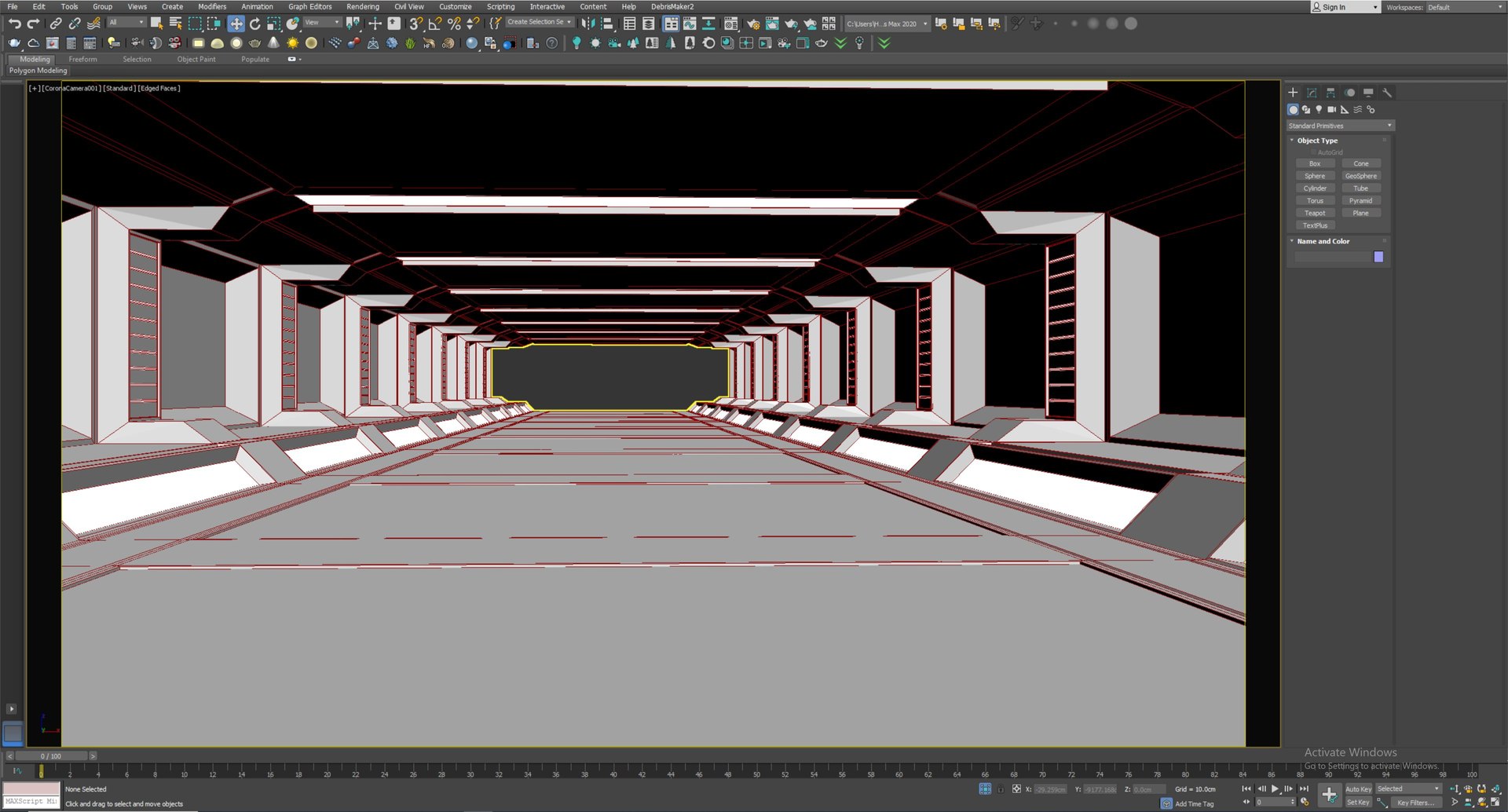Toggle Percent Snap
Image resolution: width=1508 pixels, height=812 pixels.
click(454, 24)
